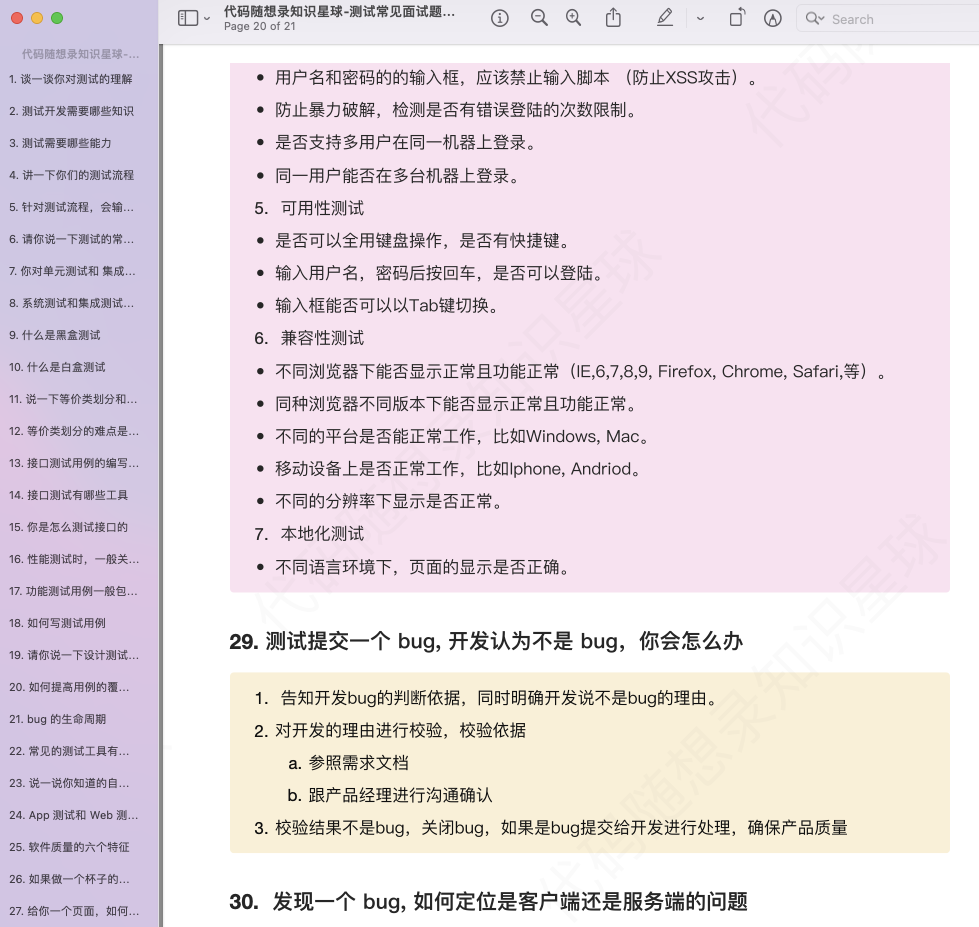This screenshot has height=927, width=979.
Task: Click the line '不同语言环境下，页面的显示是否正确'
Action: [x=421, y=567]
